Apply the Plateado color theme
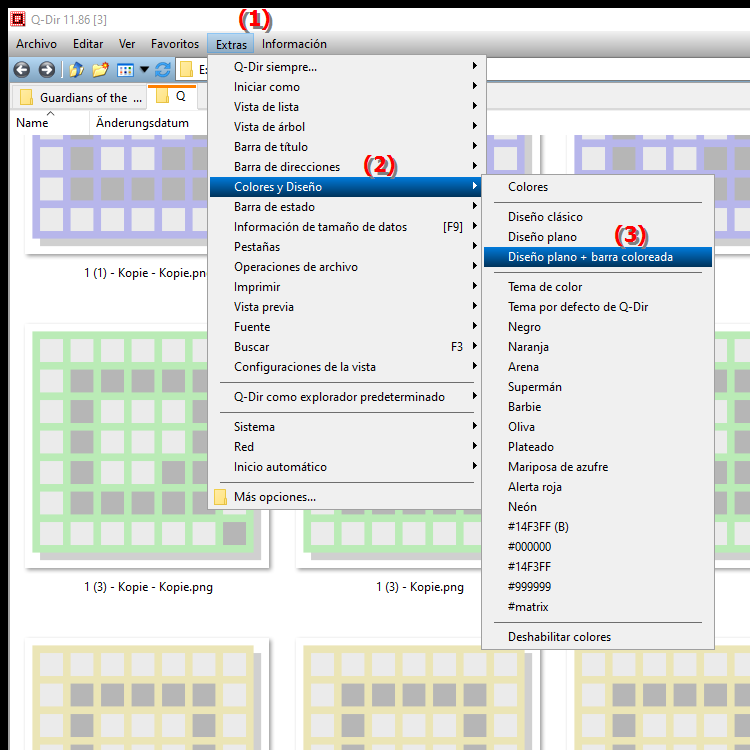Viewport: 750px width, 750px height. 598,447
